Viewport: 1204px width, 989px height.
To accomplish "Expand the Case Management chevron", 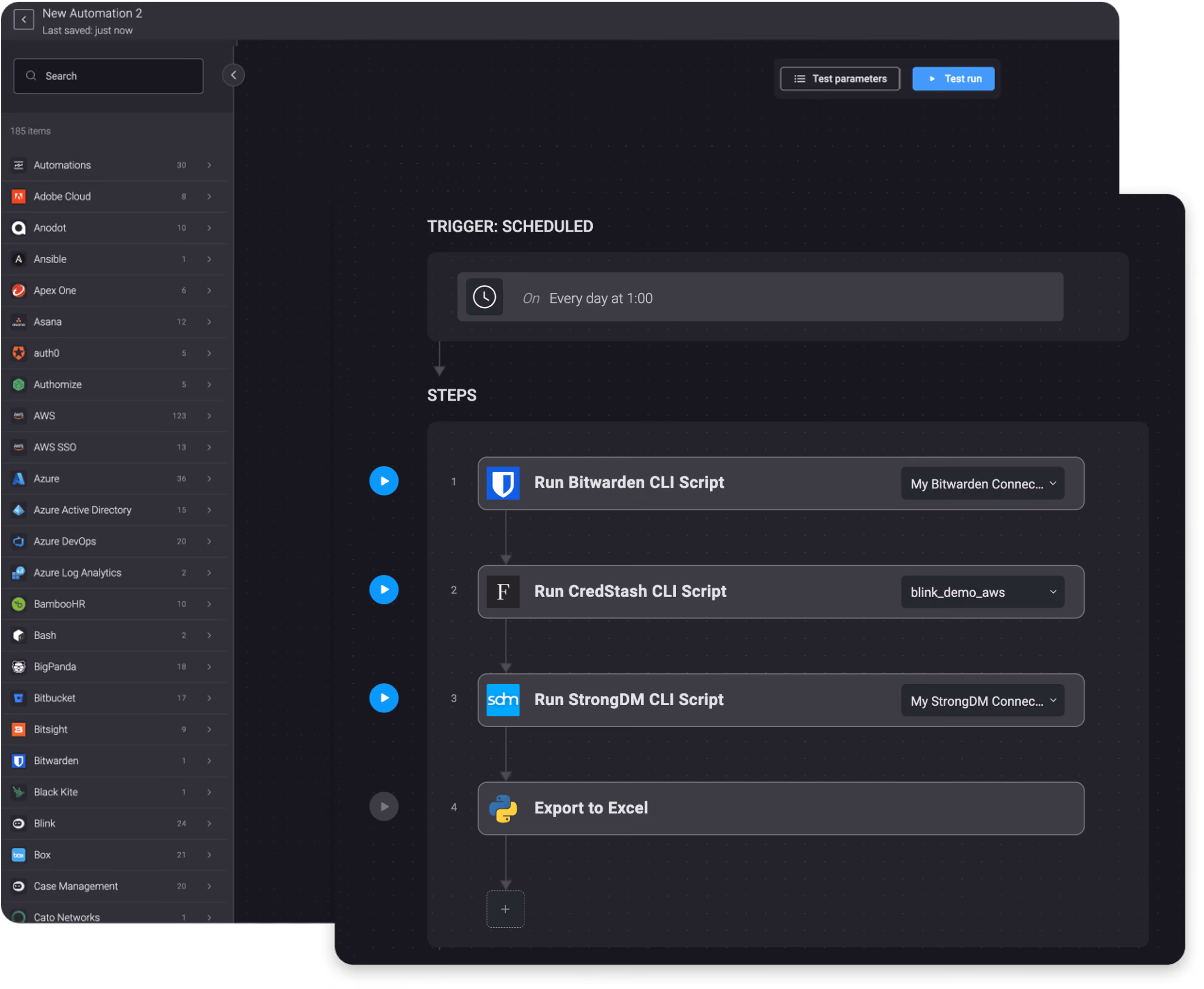I will pyautogui.click(x=210, y=886).
